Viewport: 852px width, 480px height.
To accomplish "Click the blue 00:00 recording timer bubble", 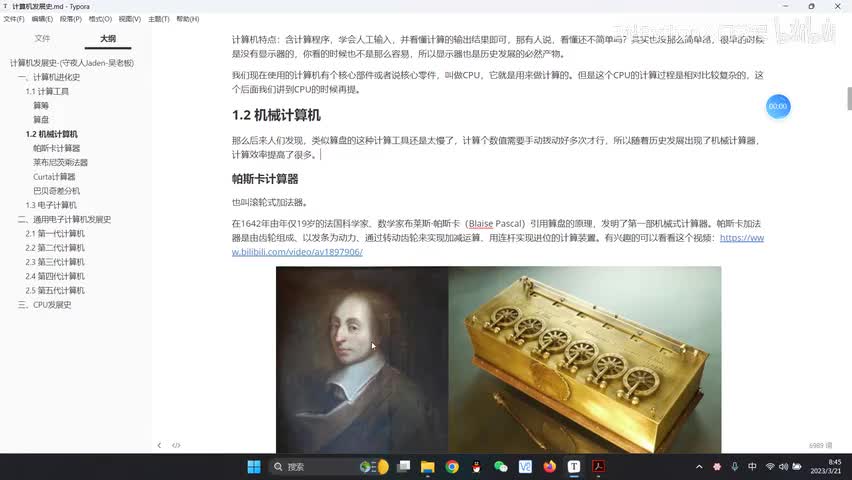I will click(x=778, y=107).
